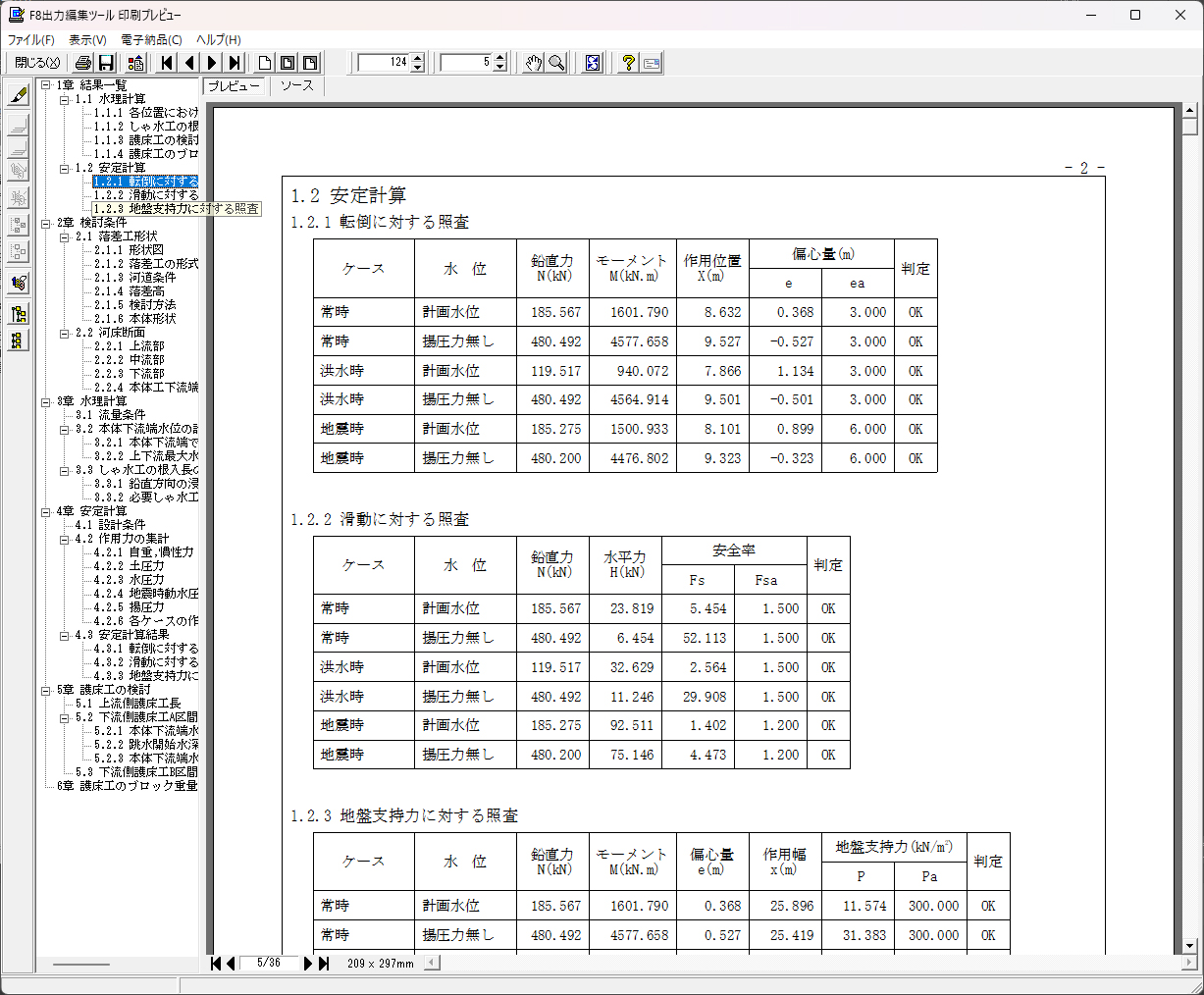Select the pen edit tool in sidebar
The height and width of the screenshot is (995, 1204).
point(18,95)
